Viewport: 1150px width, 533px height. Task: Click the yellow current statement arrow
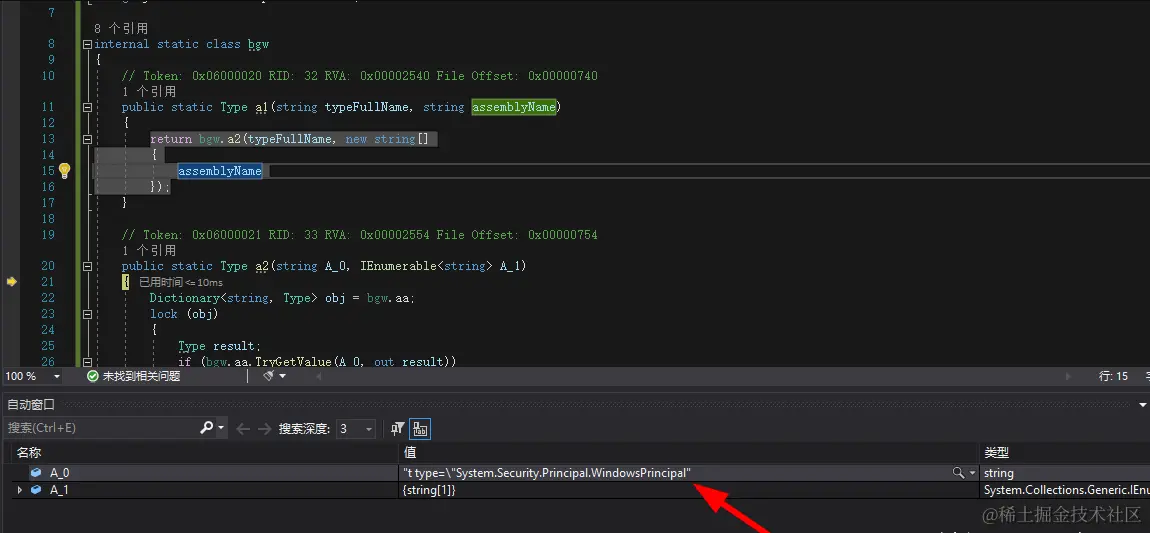(11, 282)
